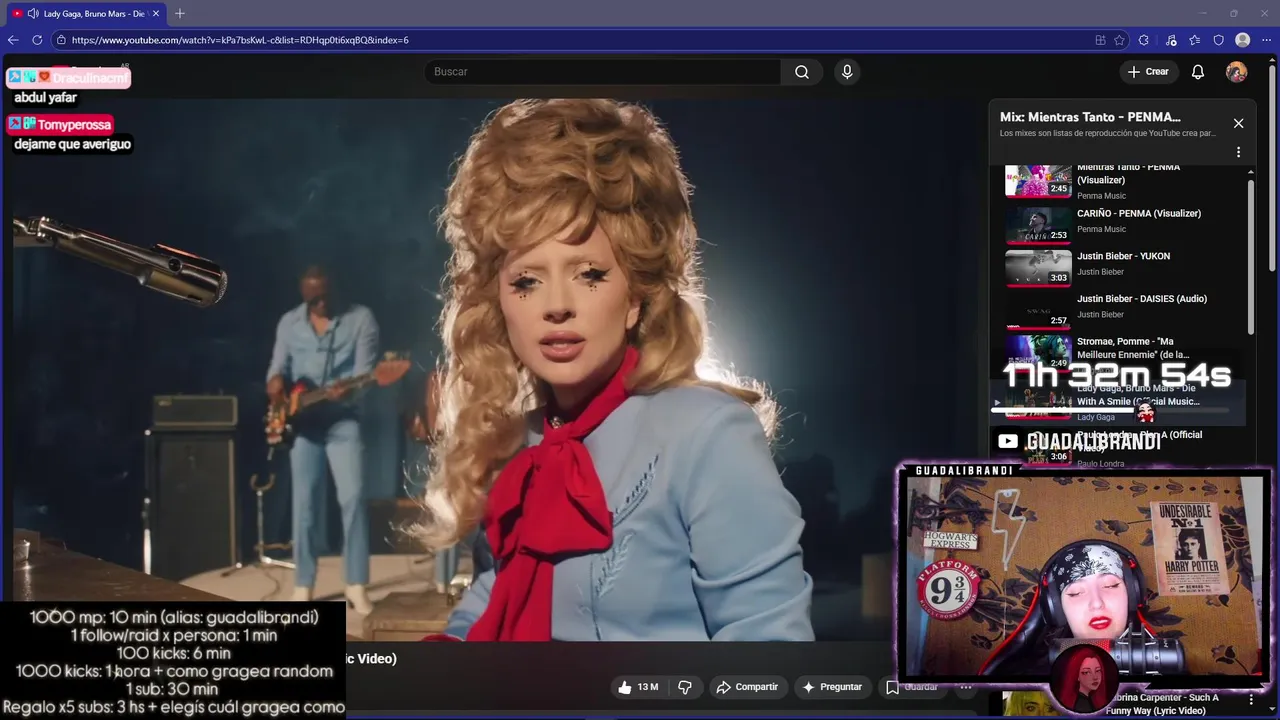
Task: Like the video with thumbs up
Action: coord(638,687)
